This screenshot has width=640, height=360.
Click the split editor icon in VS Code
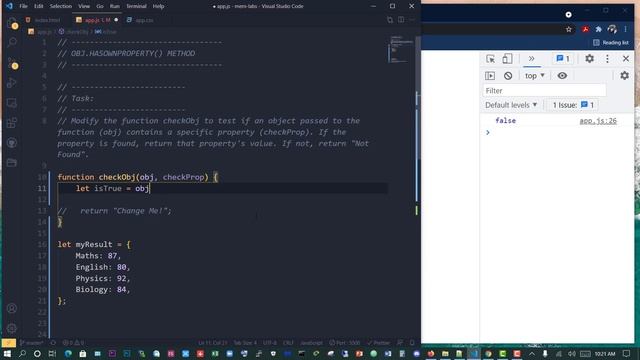pyautogui.click(x=401, y=20)
